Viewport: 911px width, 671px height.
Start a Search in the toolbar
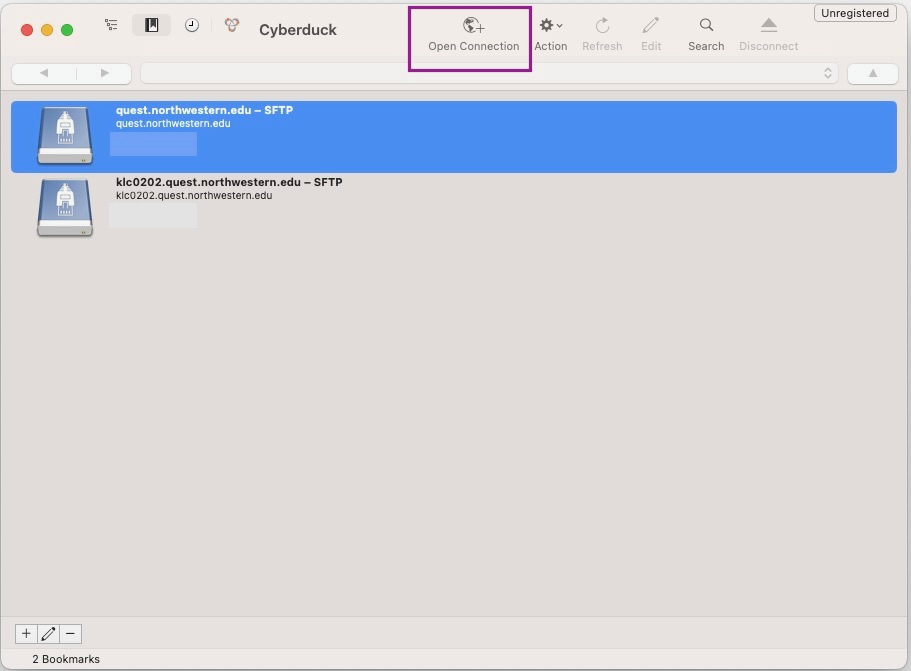coord(706,30)
